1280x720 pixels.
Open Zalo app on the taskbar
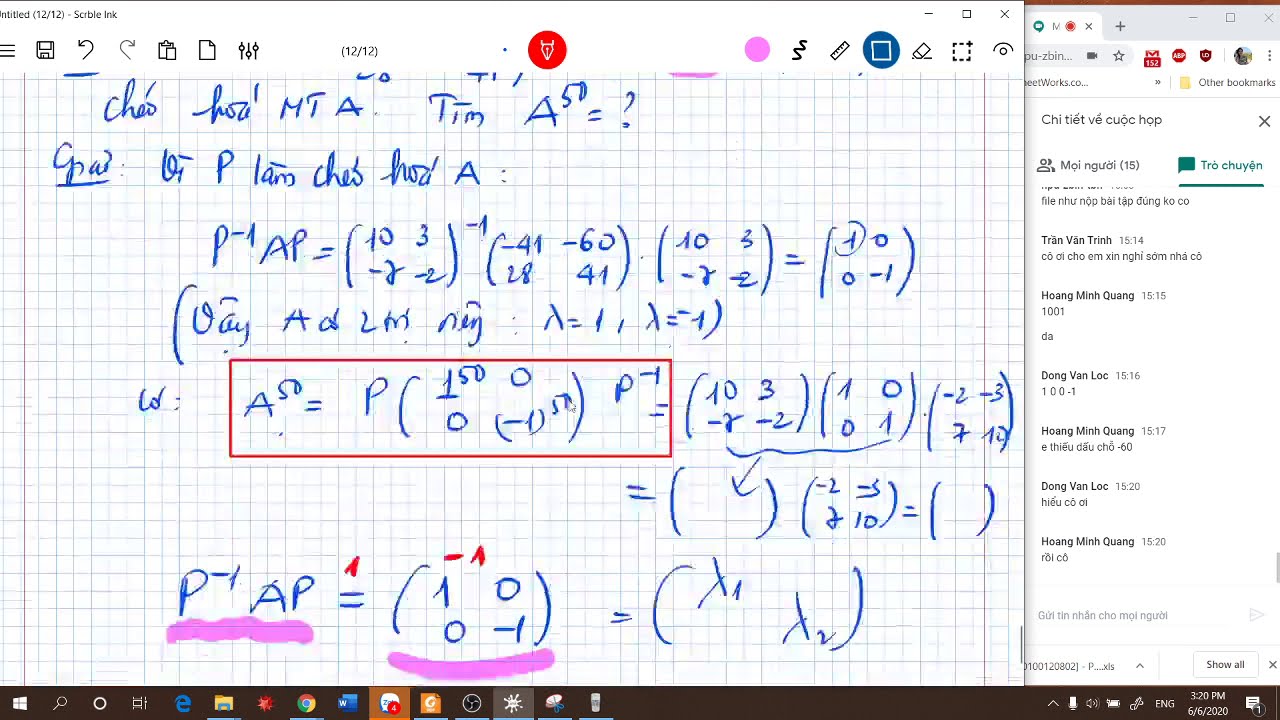tap(390, 703)
